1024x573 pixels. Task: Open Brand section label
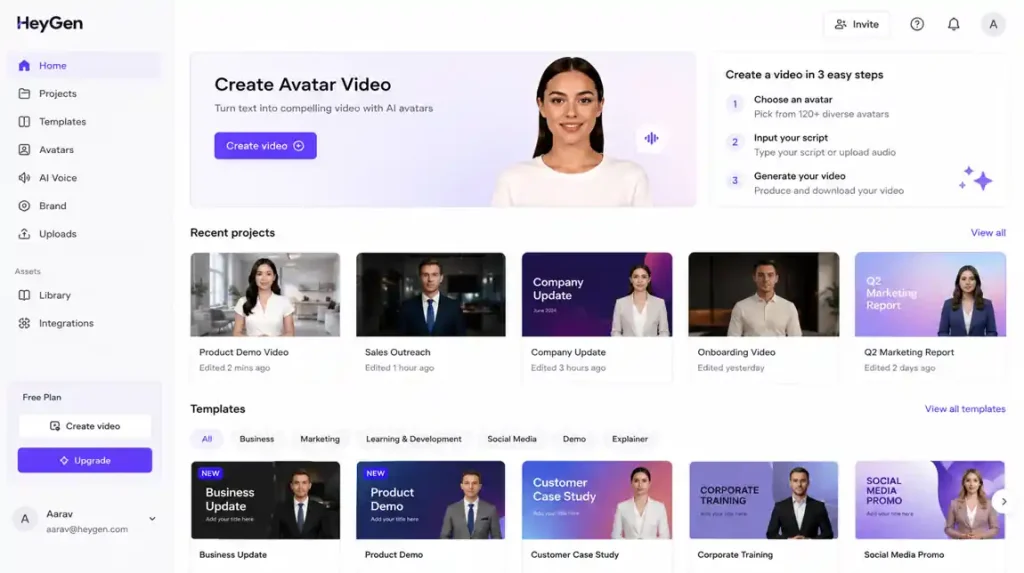tap(52, 206)
